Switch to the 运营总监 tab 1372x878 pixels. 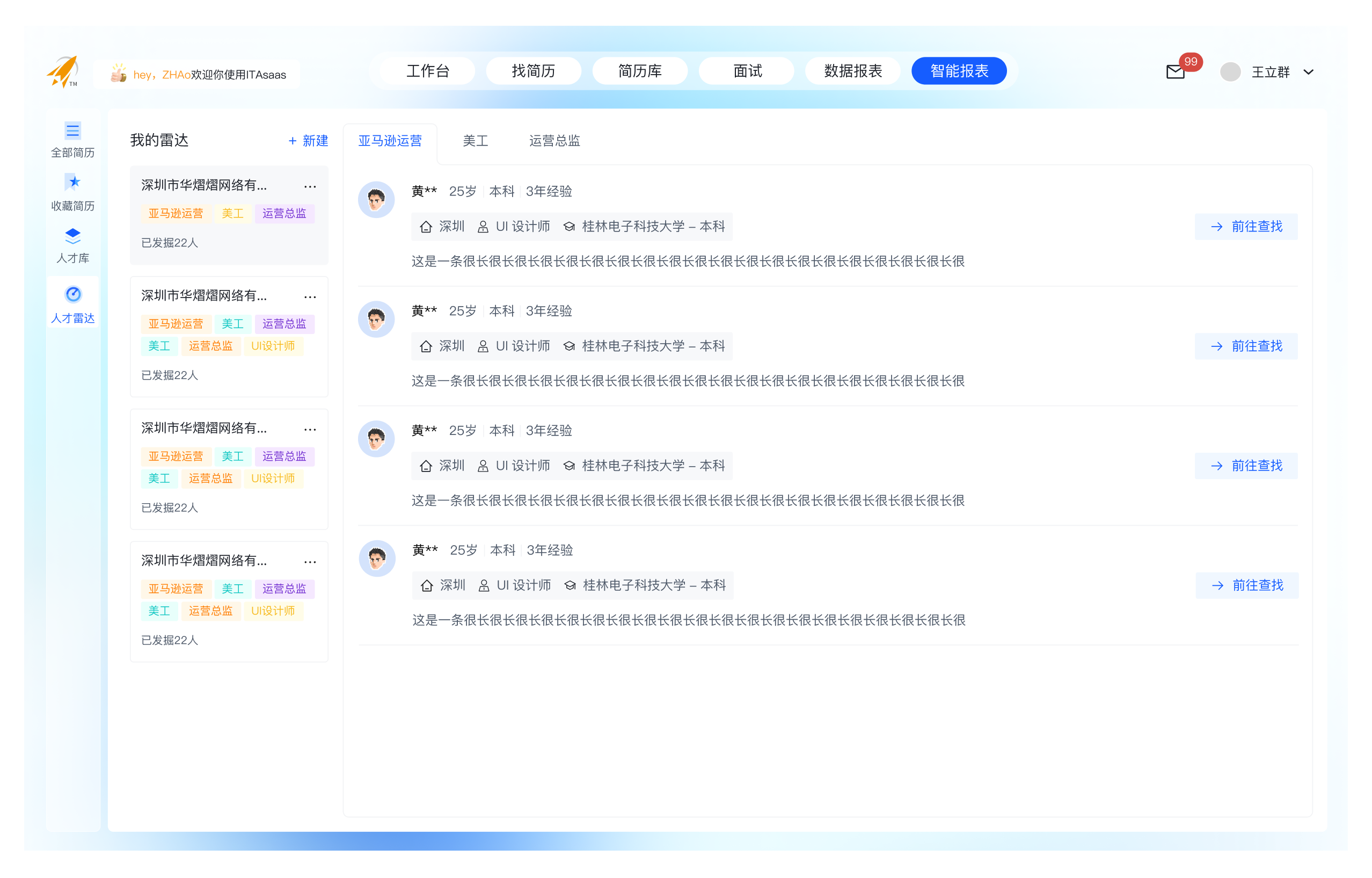[555, 141]
